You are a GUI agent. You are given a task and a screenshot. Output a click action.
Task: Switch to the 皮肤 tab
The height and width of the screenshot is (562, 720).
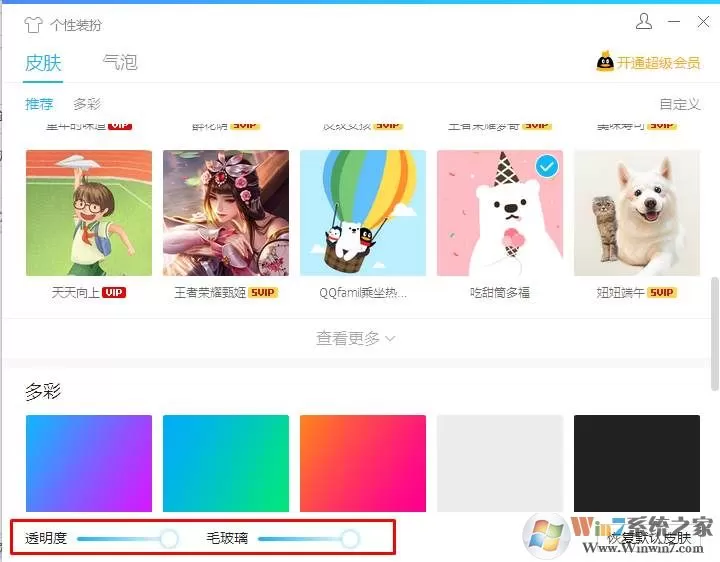tap(43, 63)
